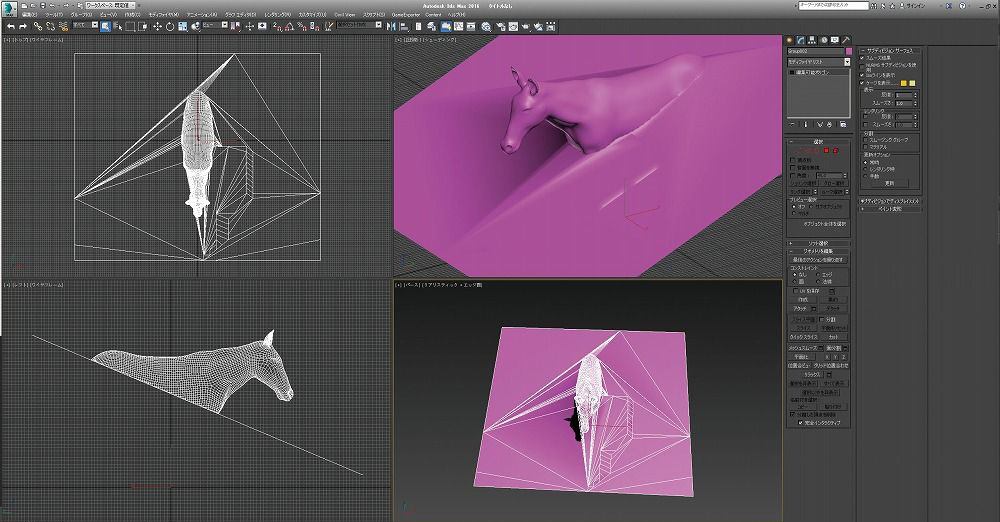Open the 編集 menu
1000x522 pixels.
pos(29,14)
